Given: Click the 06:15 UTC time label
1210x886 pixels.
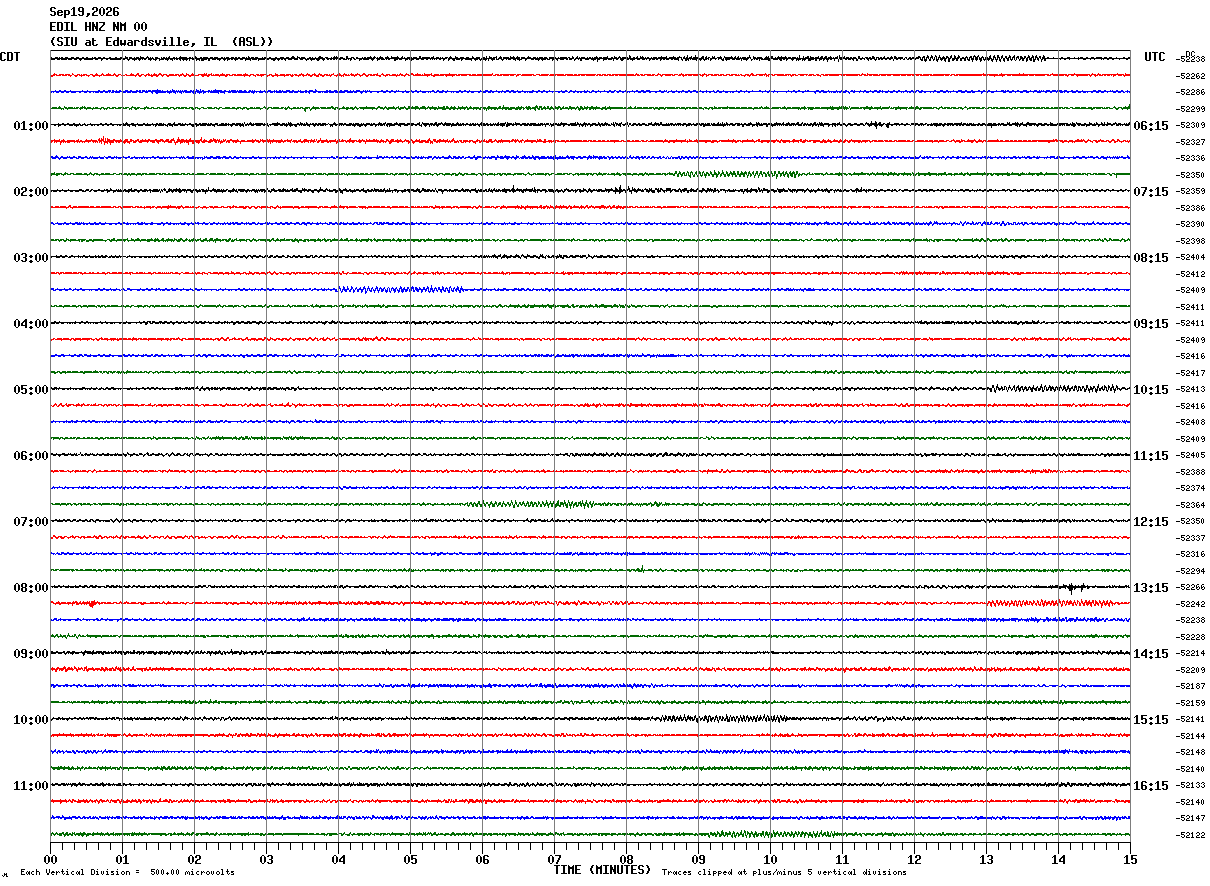Looking at the screenshot, I should (1150, 125).
